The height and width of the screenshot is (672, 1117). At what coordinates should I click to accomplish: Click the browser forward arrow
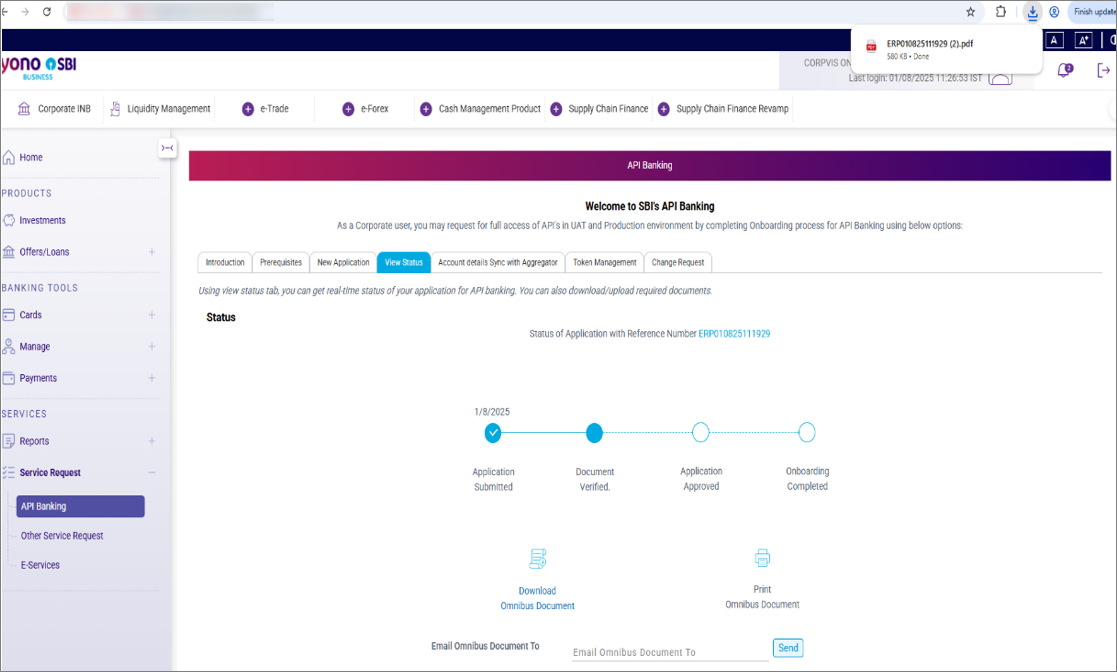pos(25,11)
